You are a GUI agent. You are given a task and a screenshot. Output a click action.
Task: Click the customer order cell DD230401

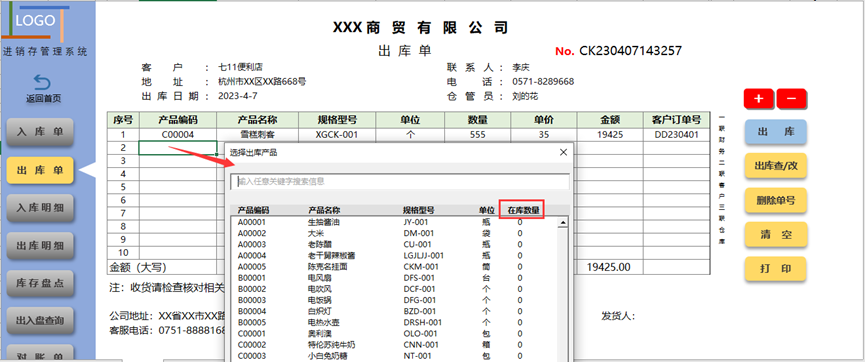click(x=676, y=134)
